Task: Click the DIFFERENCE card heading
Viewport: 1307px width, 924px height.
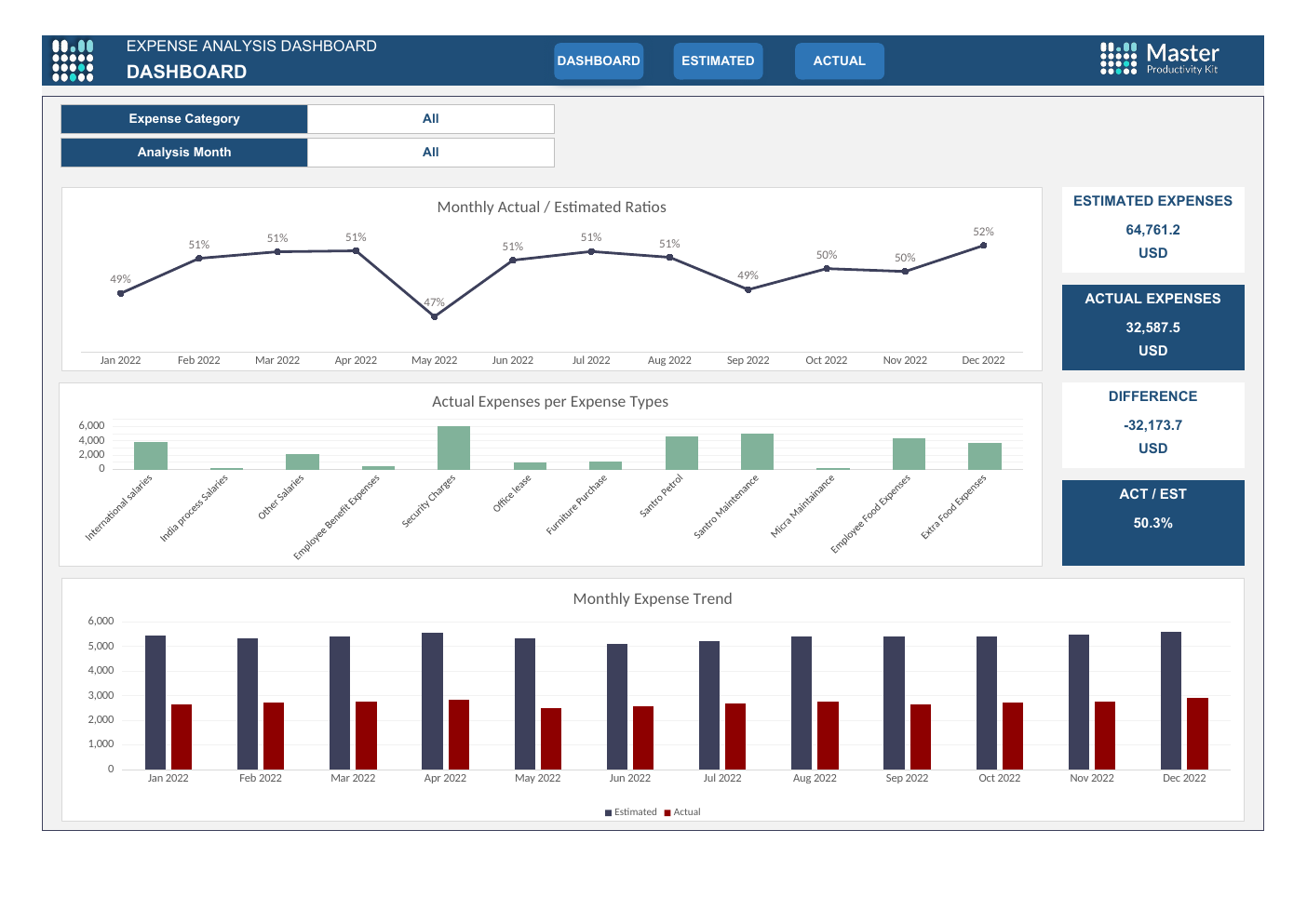Action: 1152,396
